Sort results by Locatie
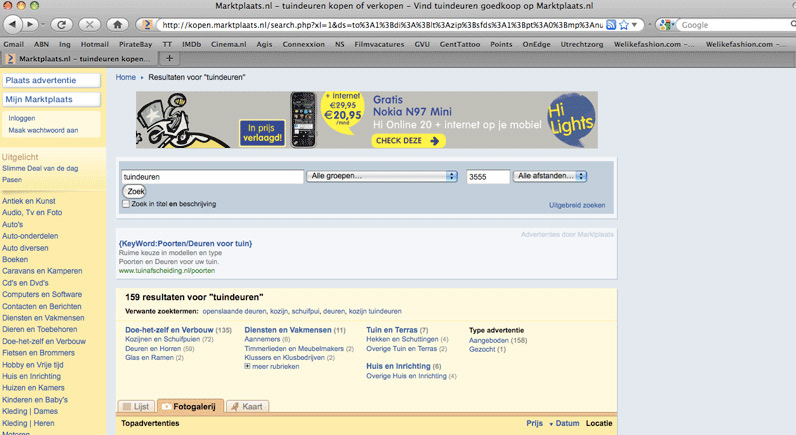The height and width of the screenshot is (435, 796). pyautogui.click(x=599, y=423)
